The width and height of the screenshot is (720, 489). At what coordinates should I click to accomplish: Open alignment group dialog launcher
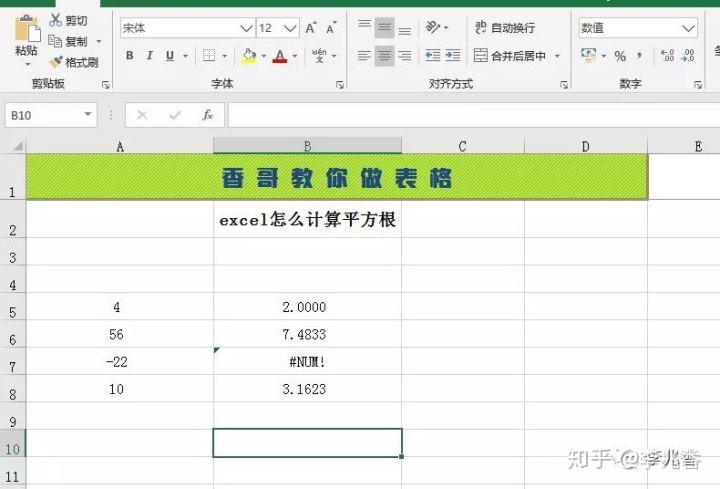564,84
